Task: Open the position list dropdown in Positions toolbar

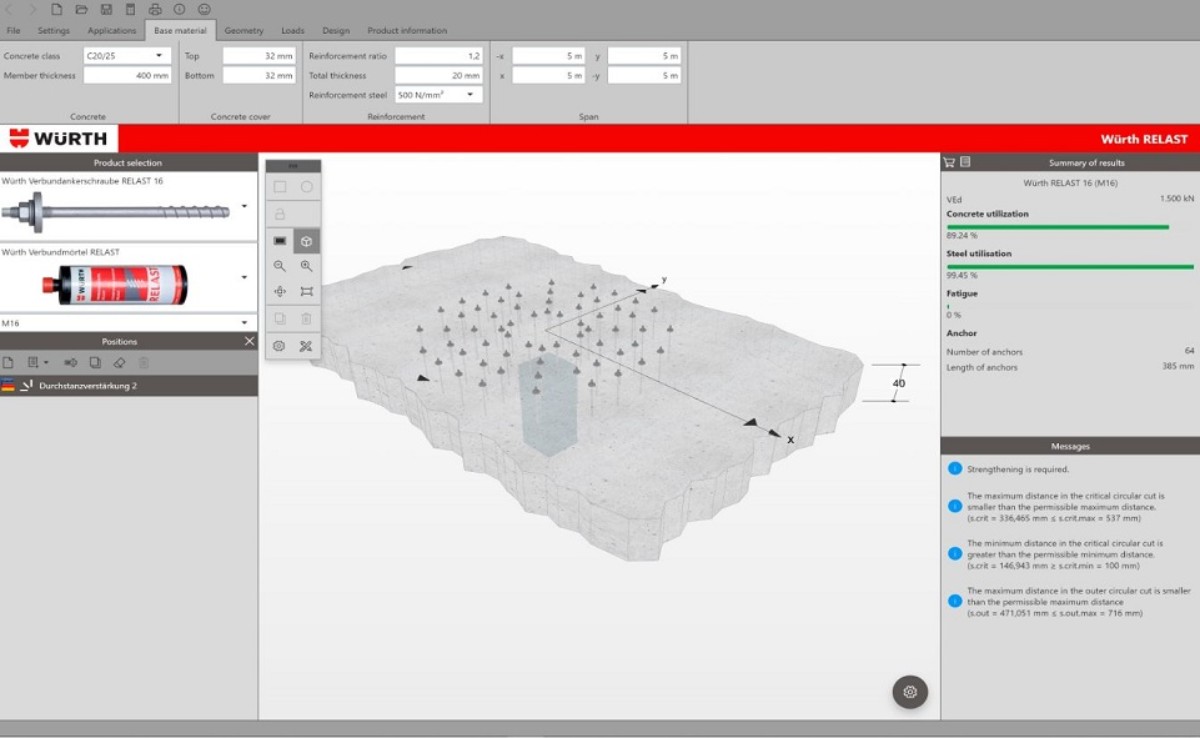Action: pyautogui.click(x=38, y=362)
